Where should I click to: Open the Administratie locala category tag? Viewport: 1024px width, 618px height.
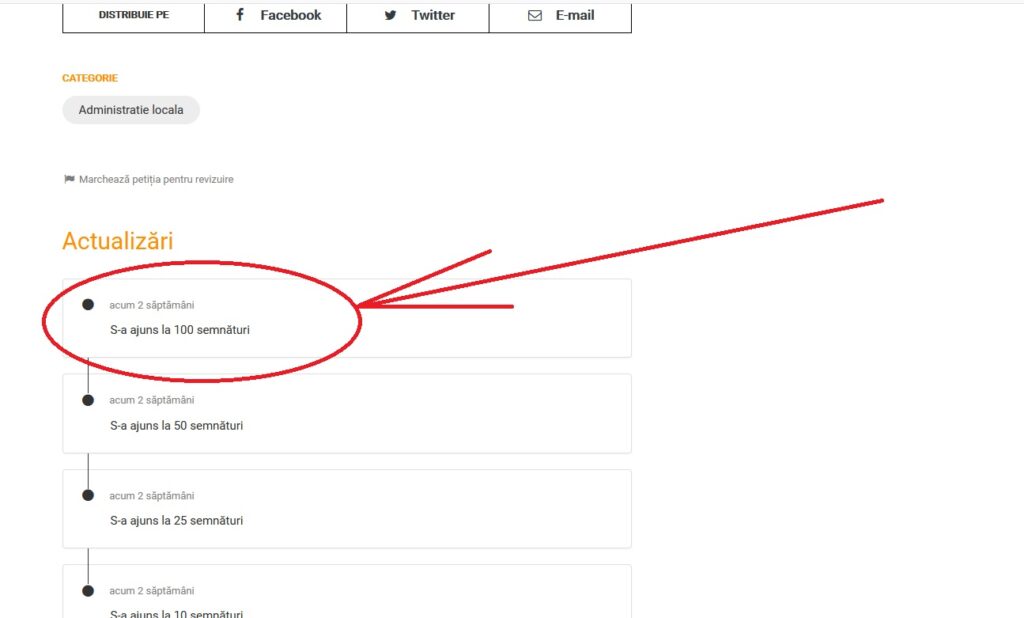pyautogui.click(x=131, y=110)
